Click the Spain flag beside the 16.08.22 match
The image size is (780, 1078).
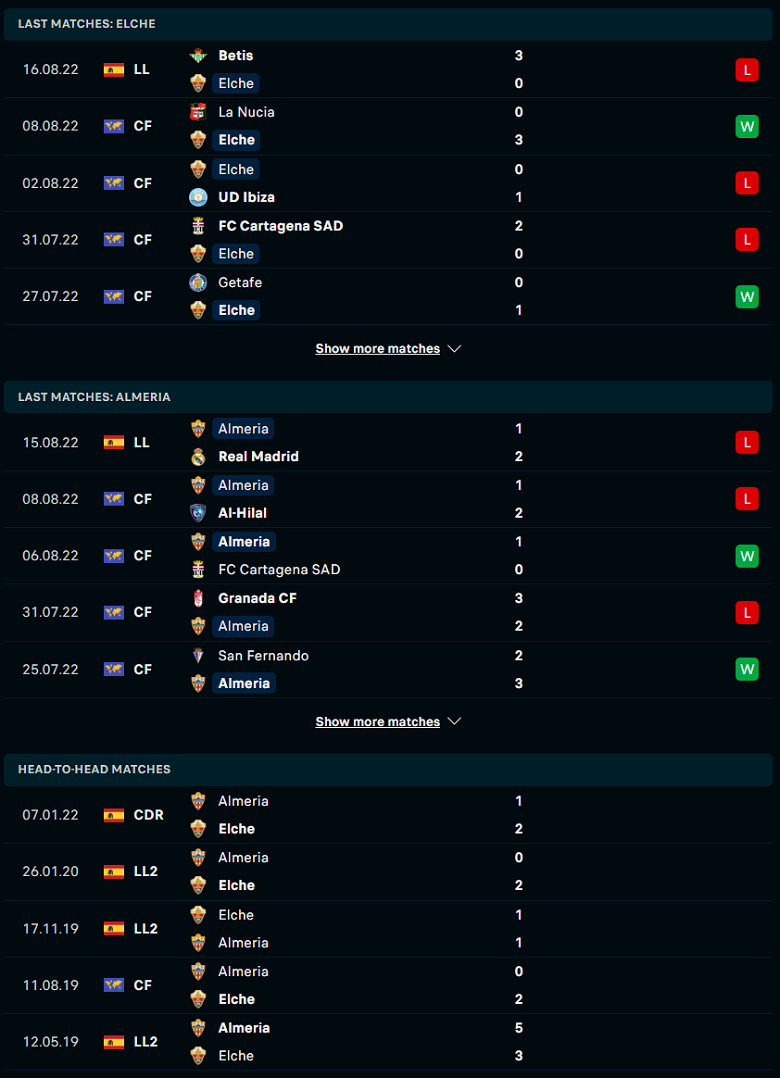(x=114, y=69)
